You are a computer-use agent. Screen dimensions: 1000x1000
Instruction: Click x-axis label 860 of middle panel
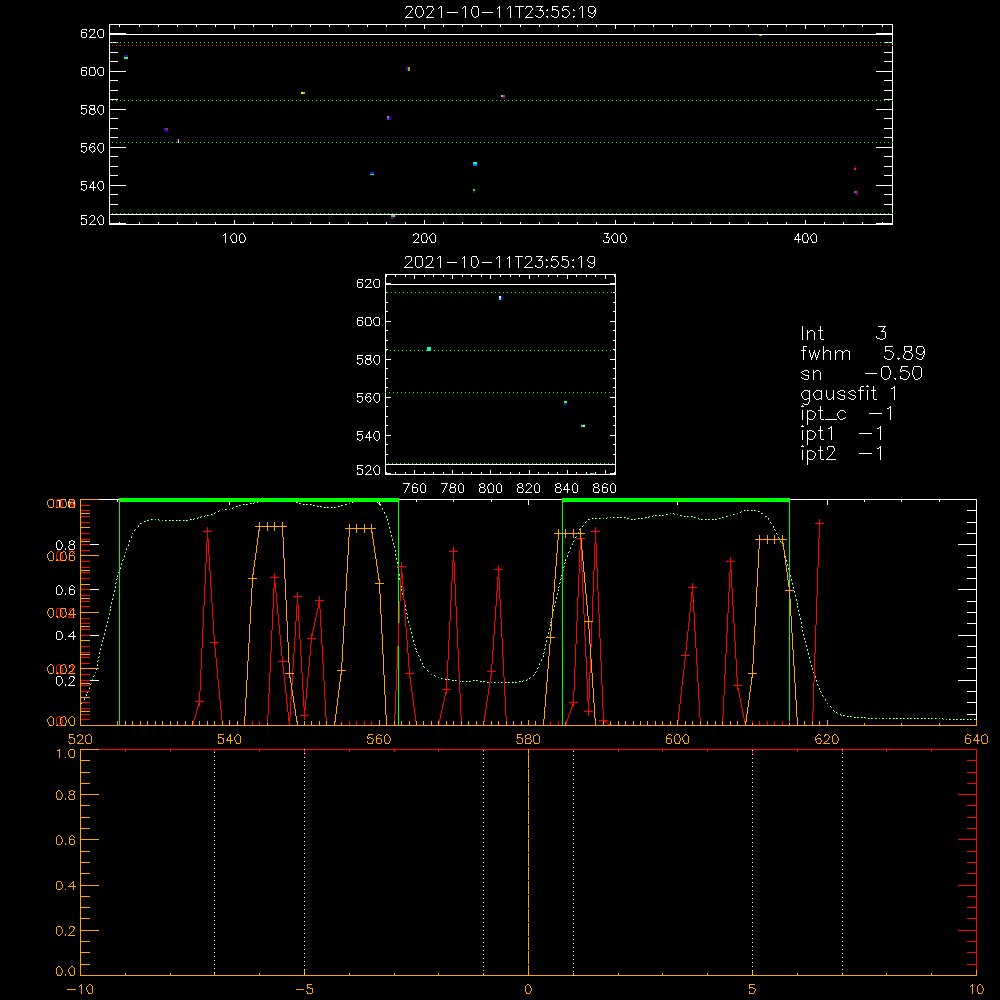pyautogui.click(x=605, y=489)
